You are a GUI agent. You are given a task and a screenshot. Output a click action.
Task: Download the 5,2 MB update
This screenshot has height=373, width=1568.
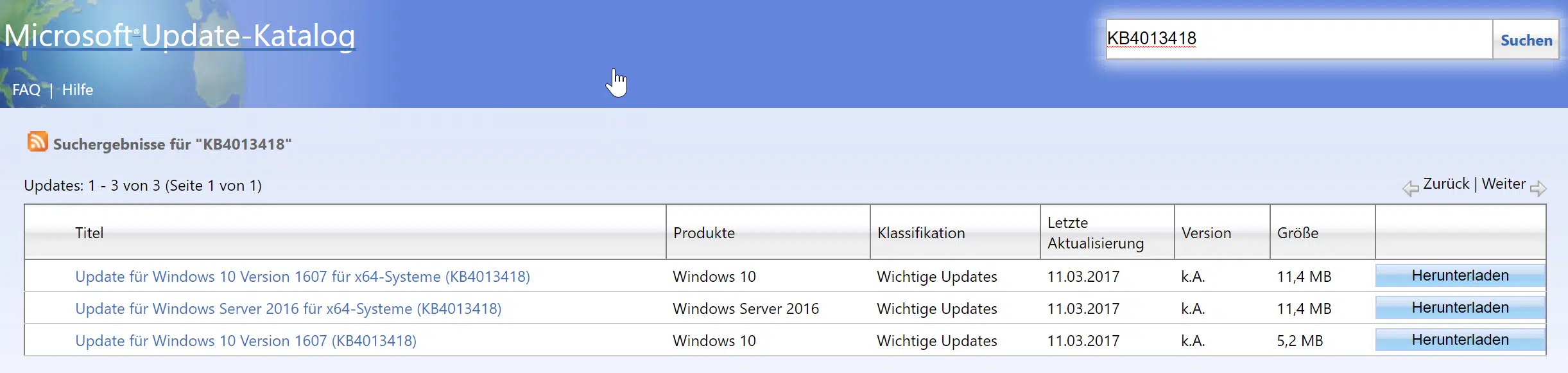(x=1460, y=340)
